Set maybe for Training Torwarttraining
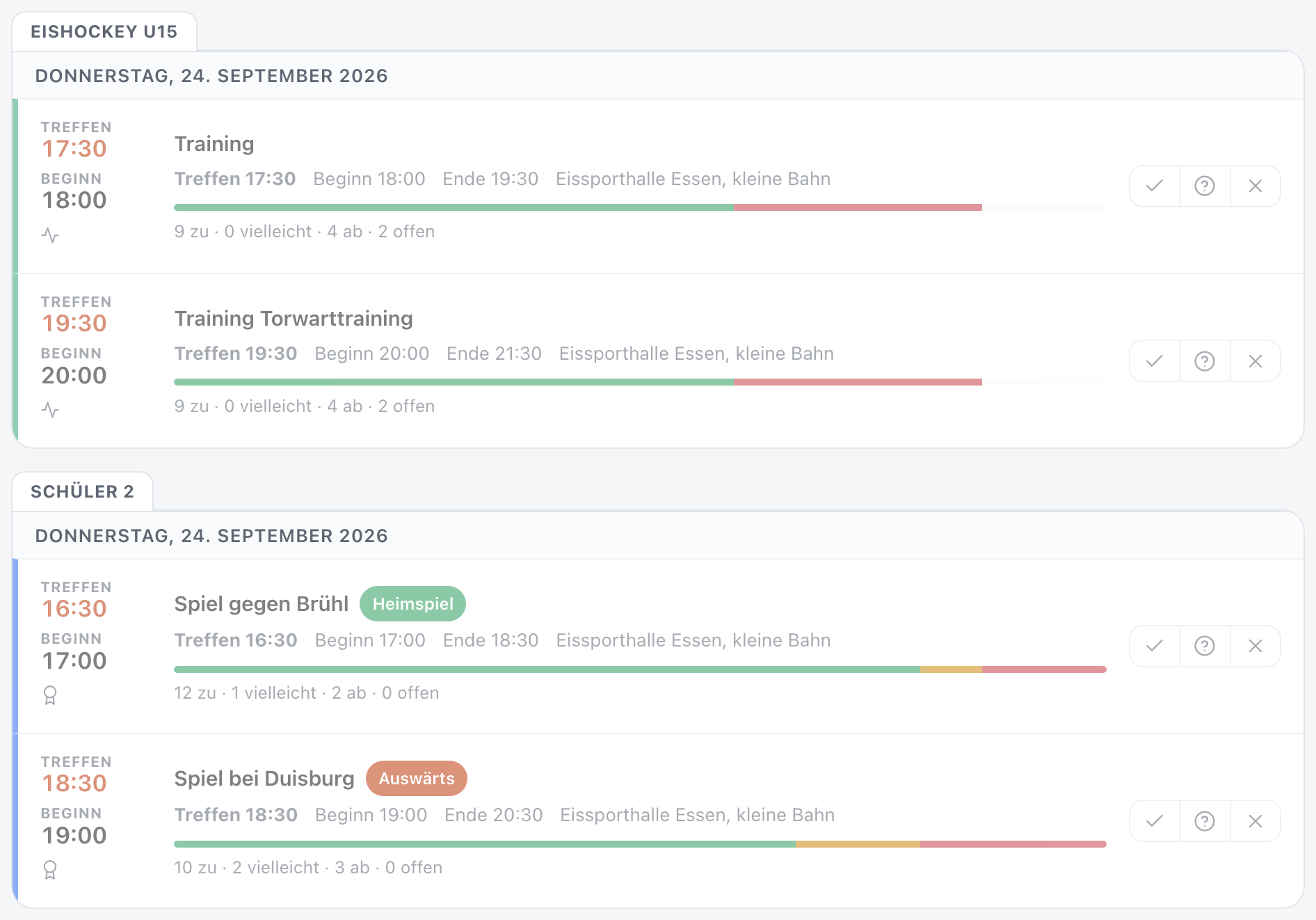Viewport: 1316px width, 920px height. tap(1205, 361)
